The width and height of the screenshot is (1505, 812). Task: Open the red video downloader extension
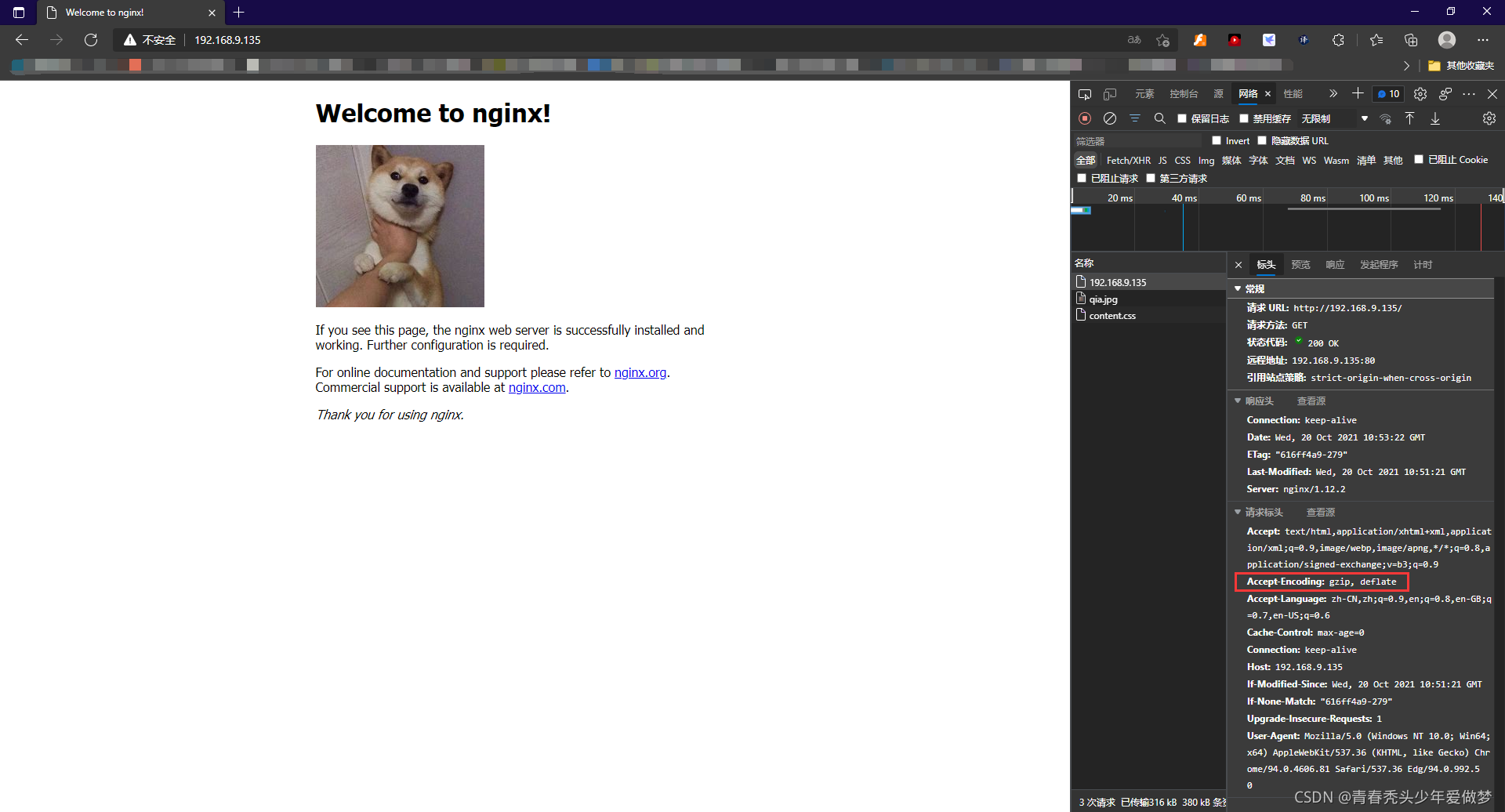[x=1235, y=40]
